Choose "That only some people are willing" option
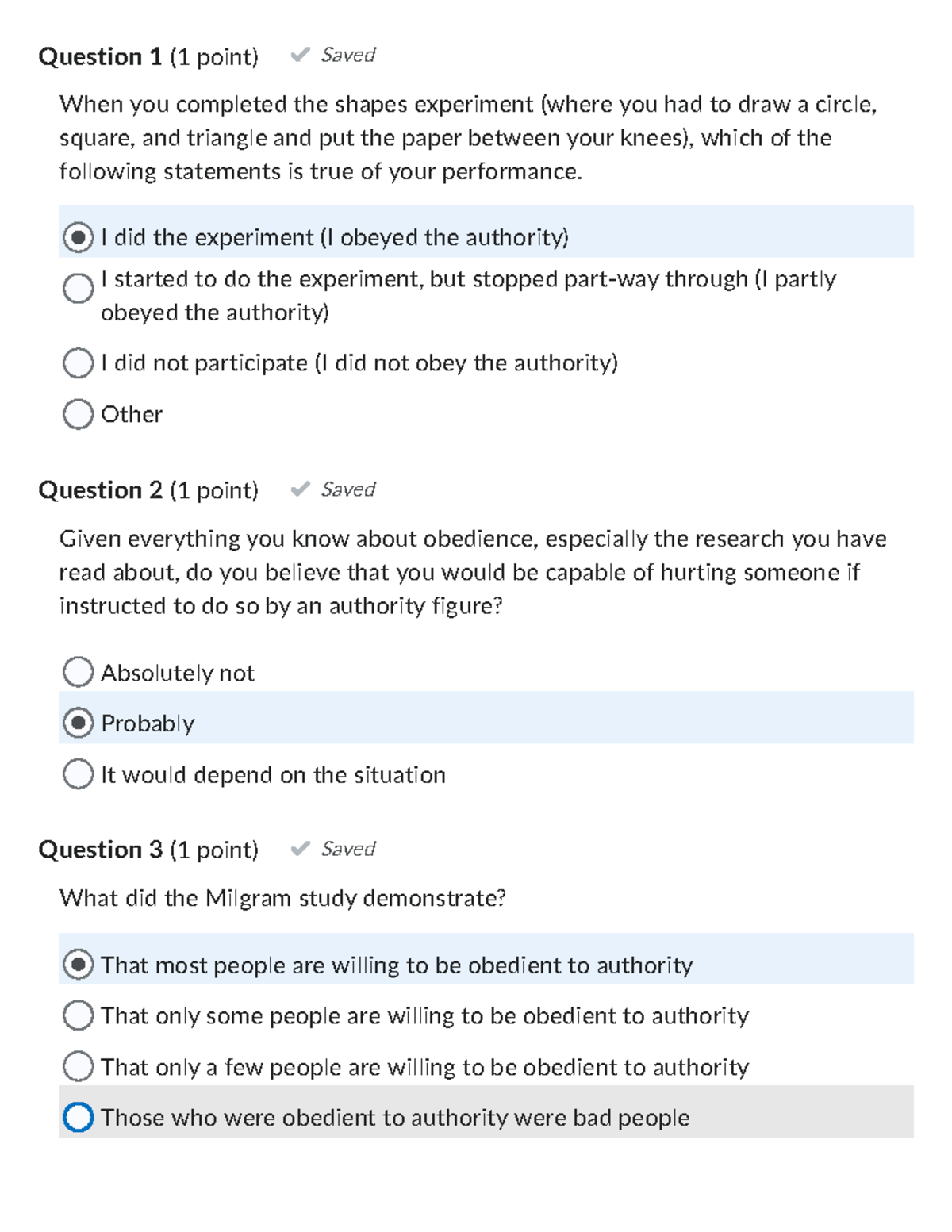The image size is (952, 1232). coord(78,1015)
